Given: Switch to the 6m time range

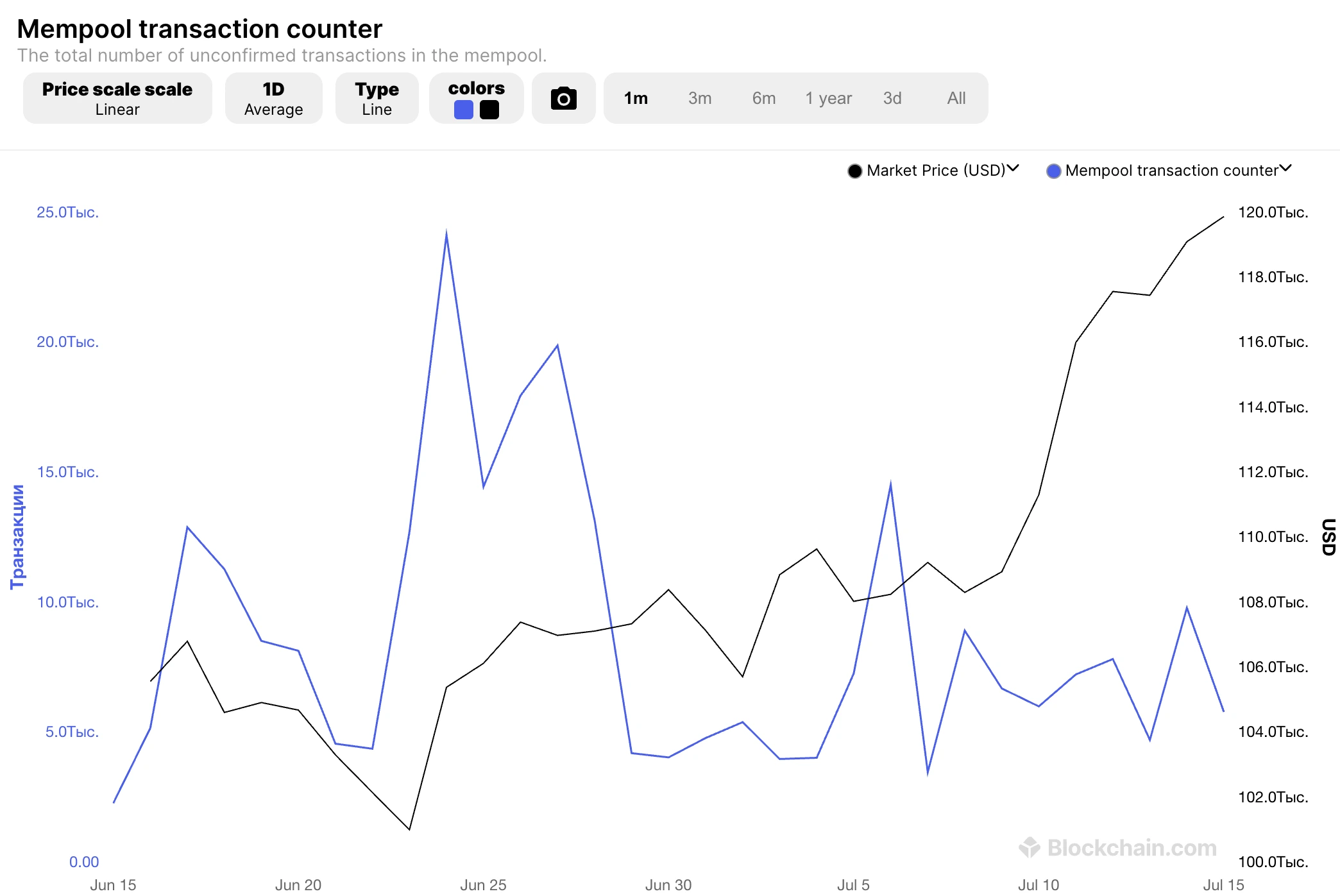Looking at the screenshot, I should [764, 98].
